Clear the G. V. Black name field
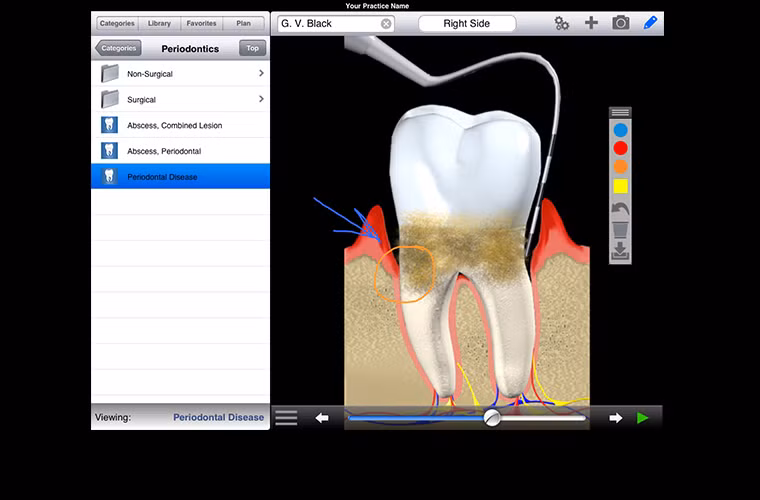 pyautogui.click(x=386, y=23)
